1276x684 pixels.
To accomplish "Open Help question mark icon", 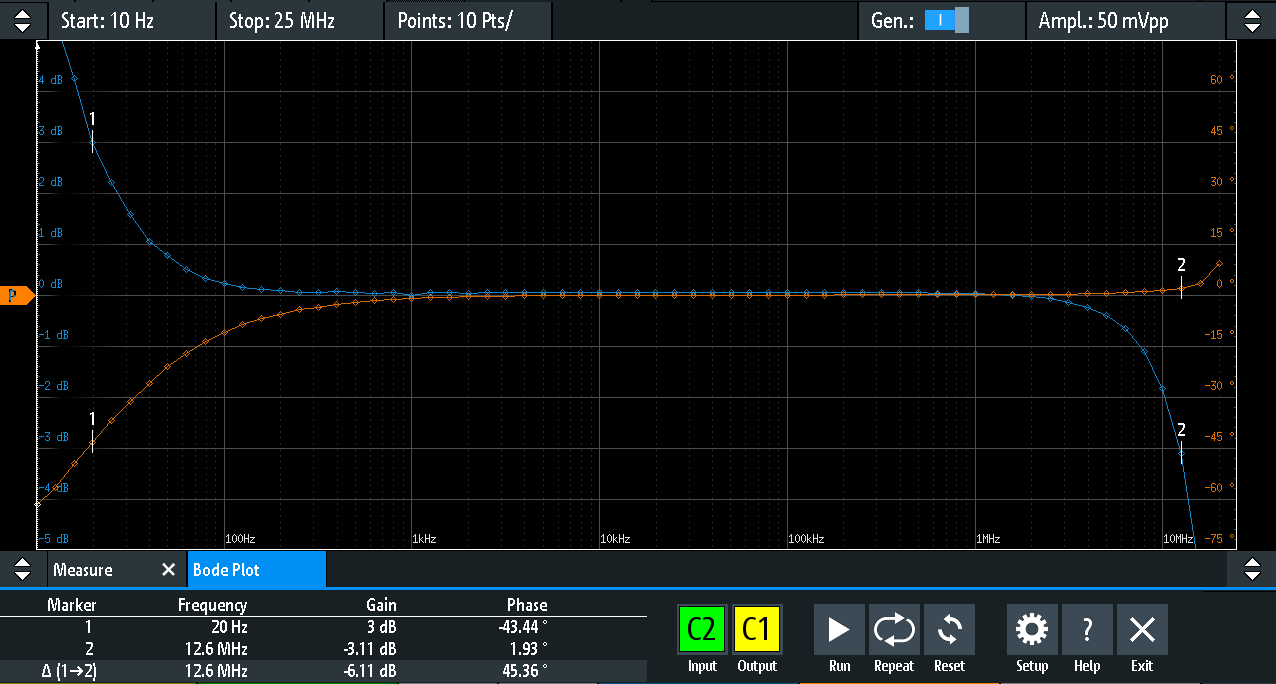I will [1087, 629].
